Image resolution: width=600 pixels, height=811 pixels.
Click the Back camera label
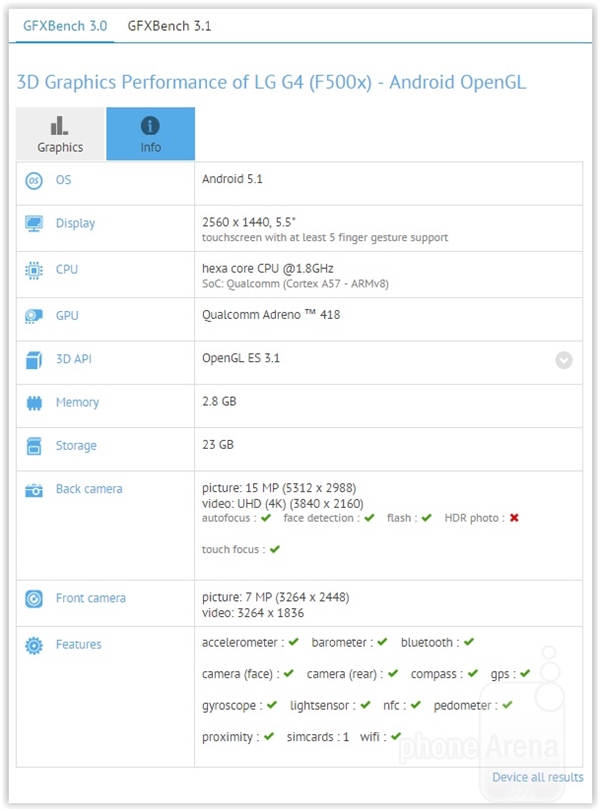[x=89, y=489]
